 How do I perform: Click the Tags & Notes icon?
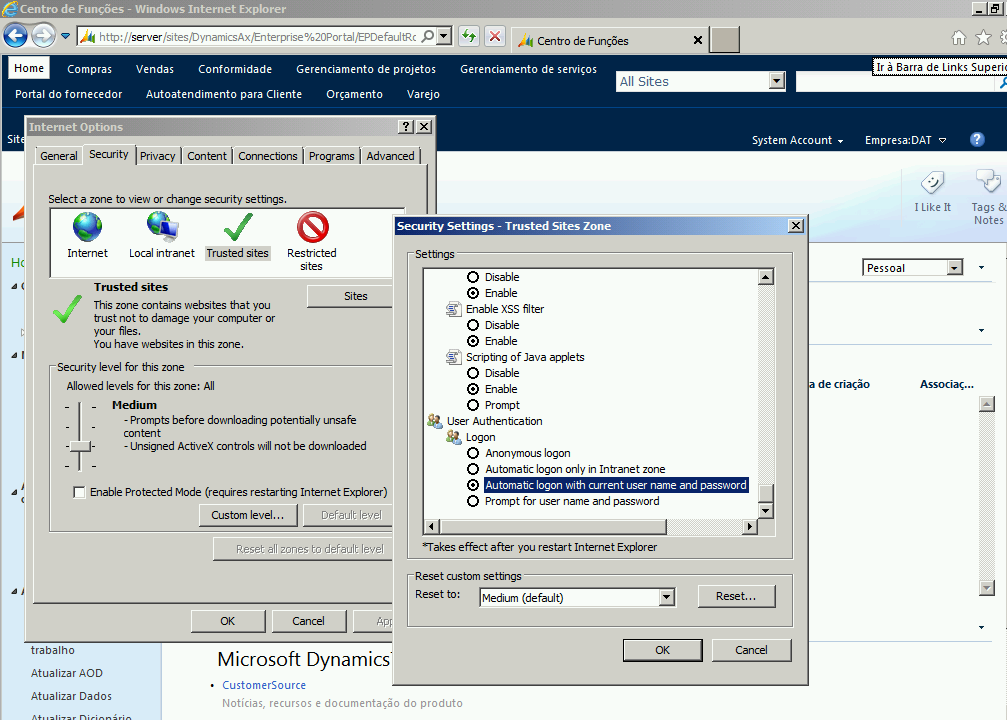(x=988, y=182)
